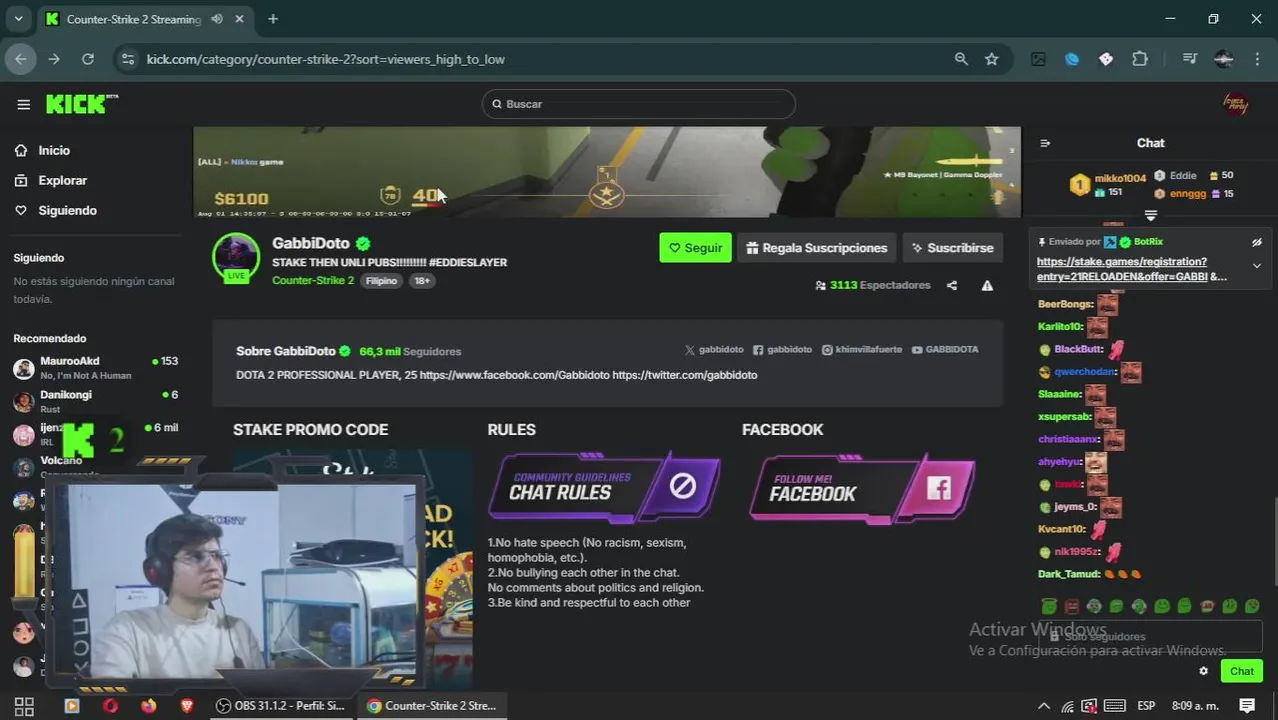Viewport: 1278px width, 720px height.
Task: Click first green emote in emote bar
Action: point(1049,606)
